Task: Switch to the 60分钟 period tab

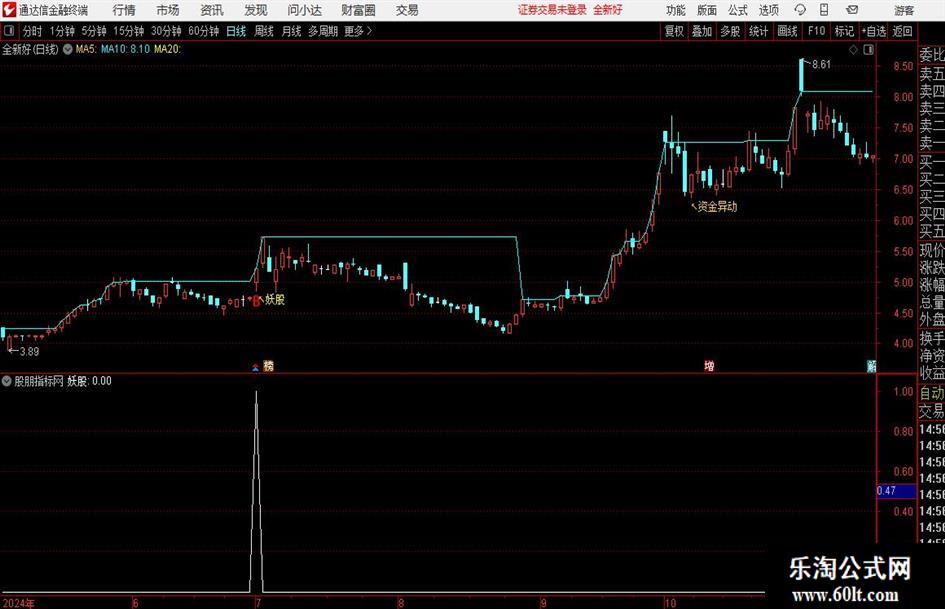Action: click(x=204, y=31)
